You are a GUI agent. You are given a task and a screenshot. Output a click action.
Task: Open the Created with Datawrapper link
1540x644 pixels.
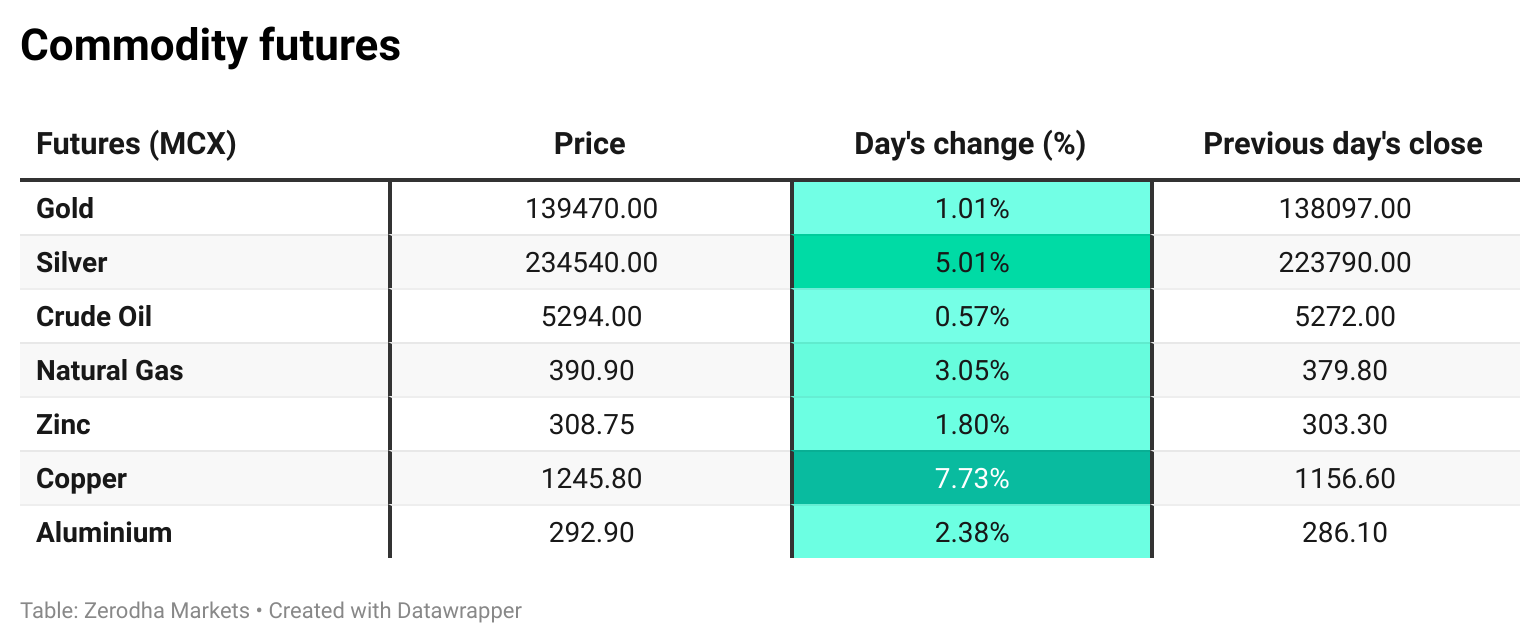click(395, 610)
